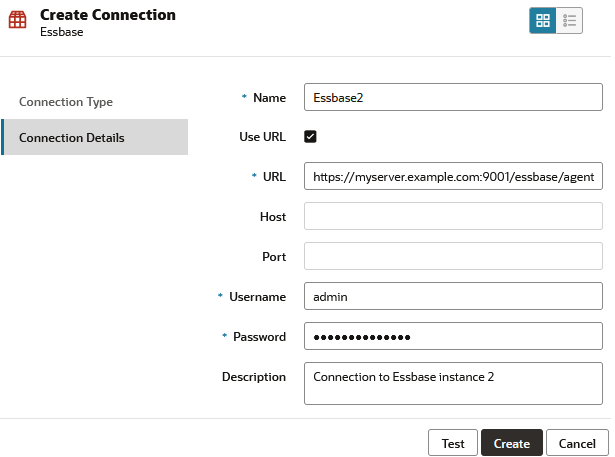
Task: Open the Connection Type step
Action: click(66, 102)
